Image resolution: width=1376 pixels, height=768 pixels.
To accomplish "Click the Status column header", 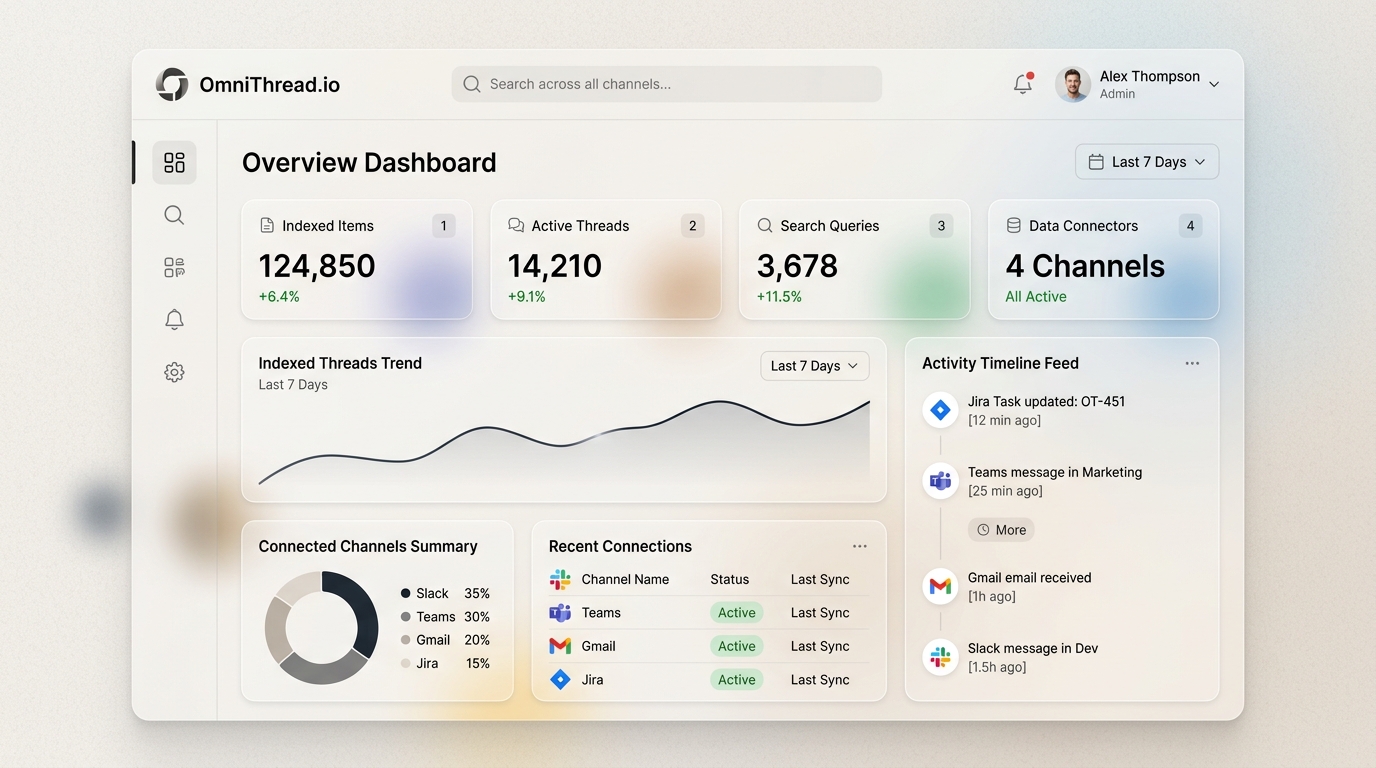I will click(x=730, y=579).
